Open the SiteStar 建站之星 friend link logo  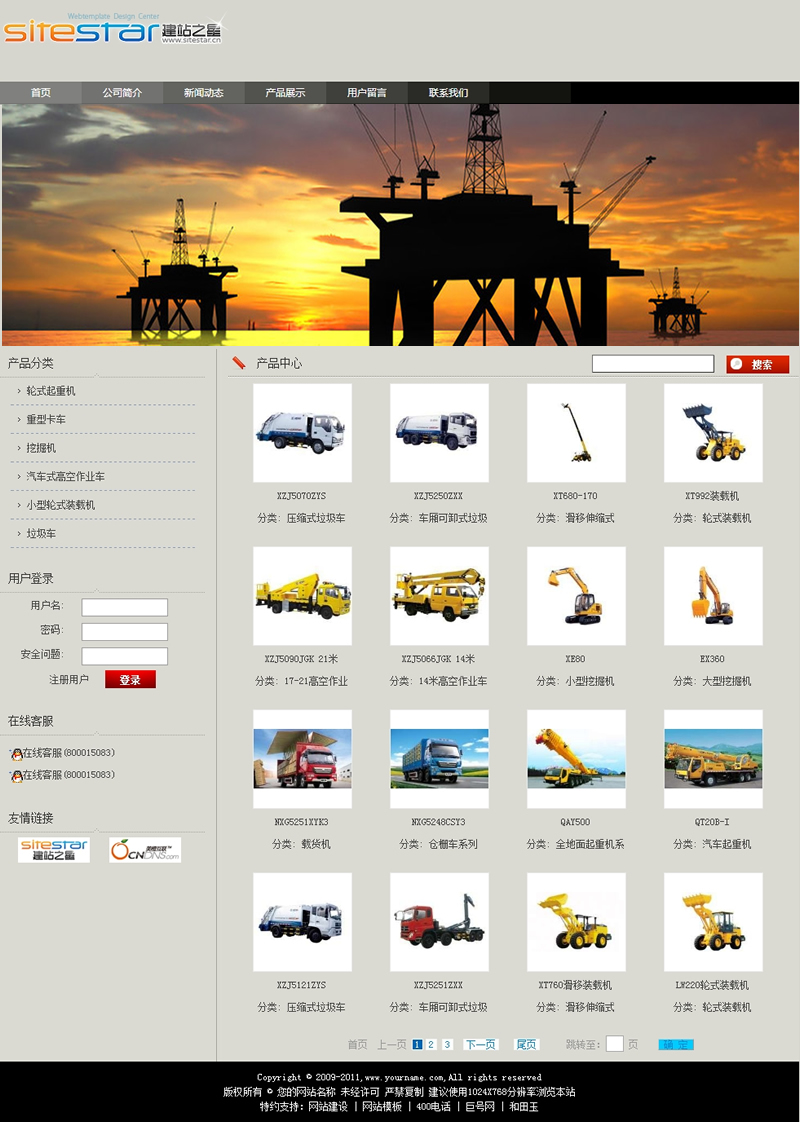pos(54,850)
